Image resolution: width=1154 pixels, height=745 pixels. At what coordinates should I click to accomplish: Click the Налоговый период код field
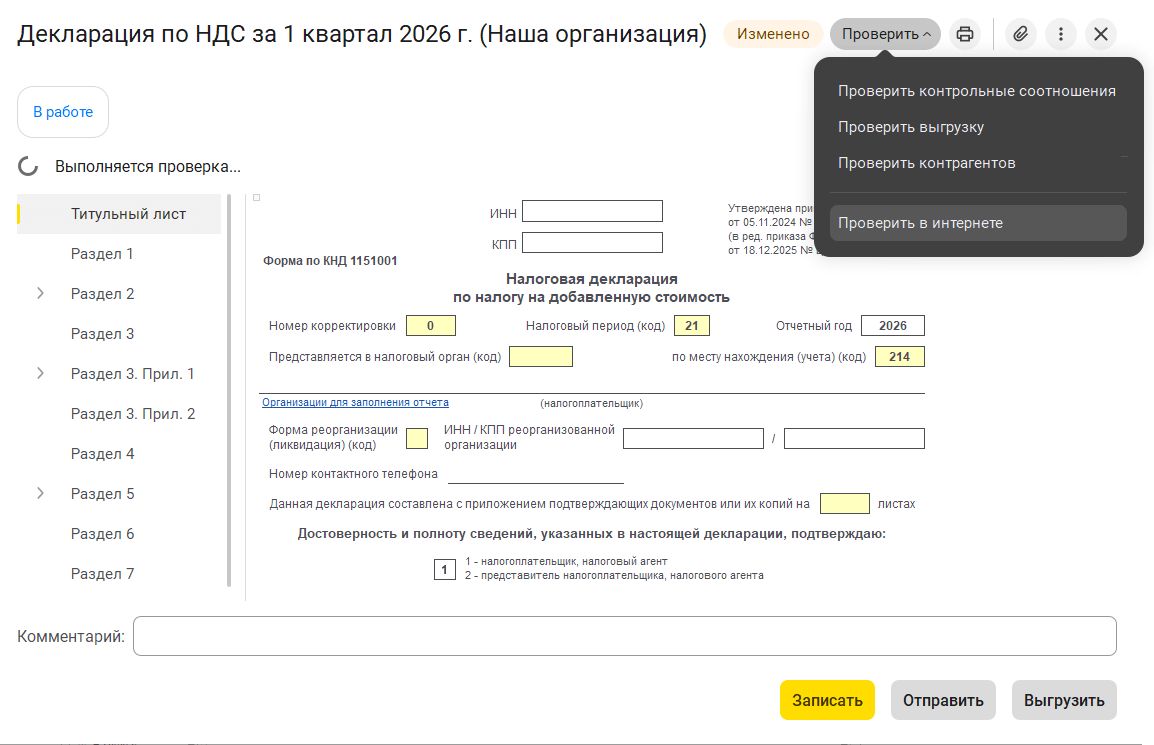tap(691, 326)
